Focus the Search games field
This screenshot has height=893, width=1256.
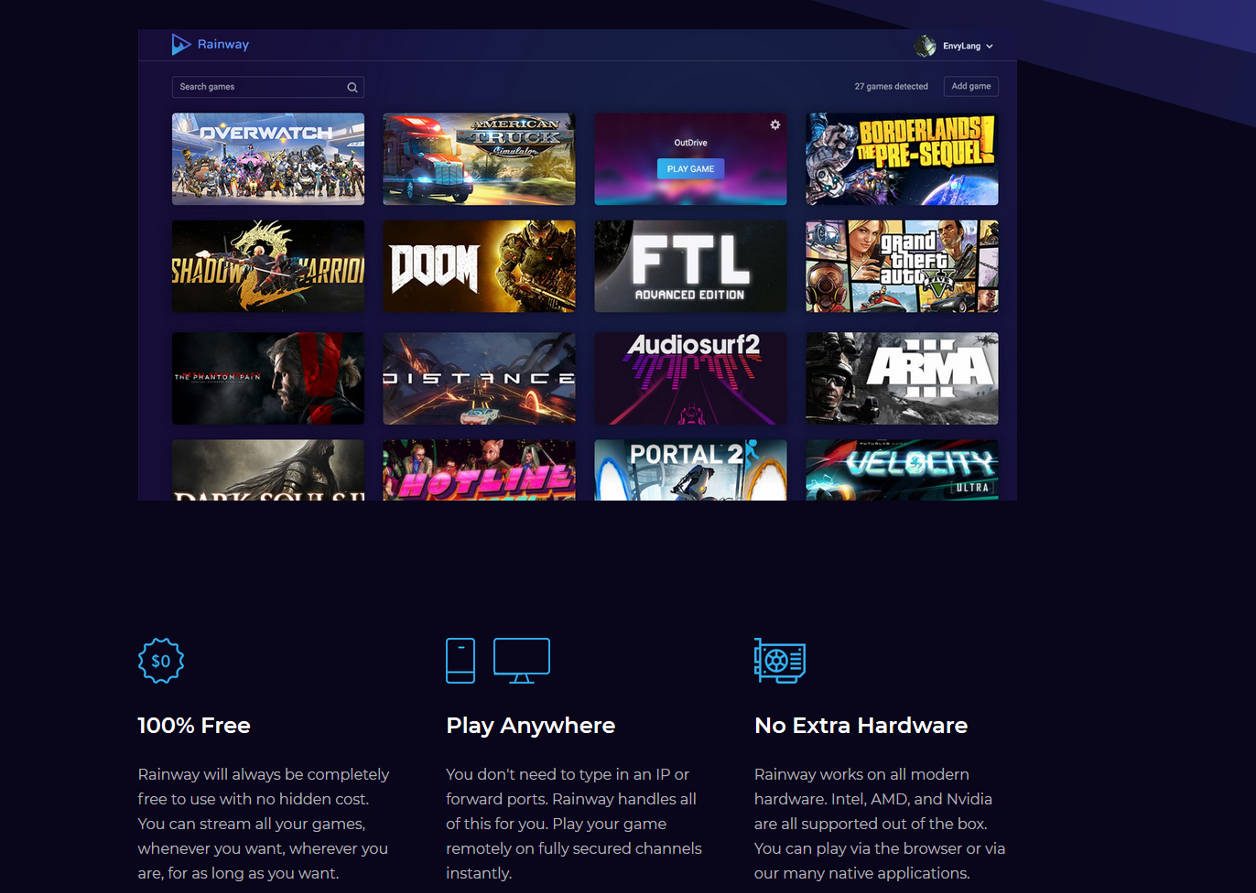258,87
